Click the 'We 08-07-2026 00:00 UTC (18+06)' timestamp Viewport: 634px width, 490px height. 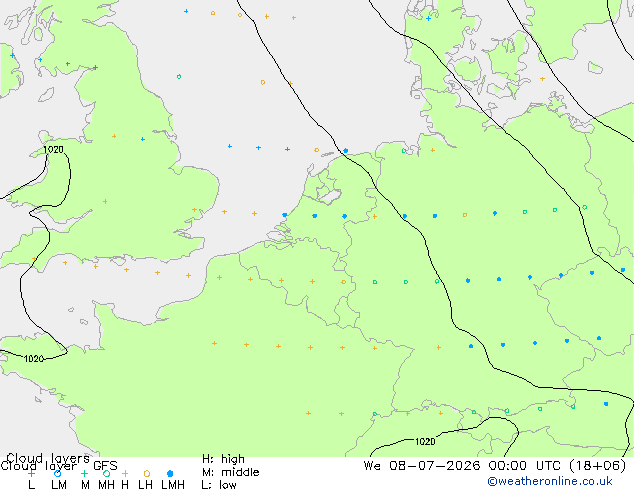point(495,466)
